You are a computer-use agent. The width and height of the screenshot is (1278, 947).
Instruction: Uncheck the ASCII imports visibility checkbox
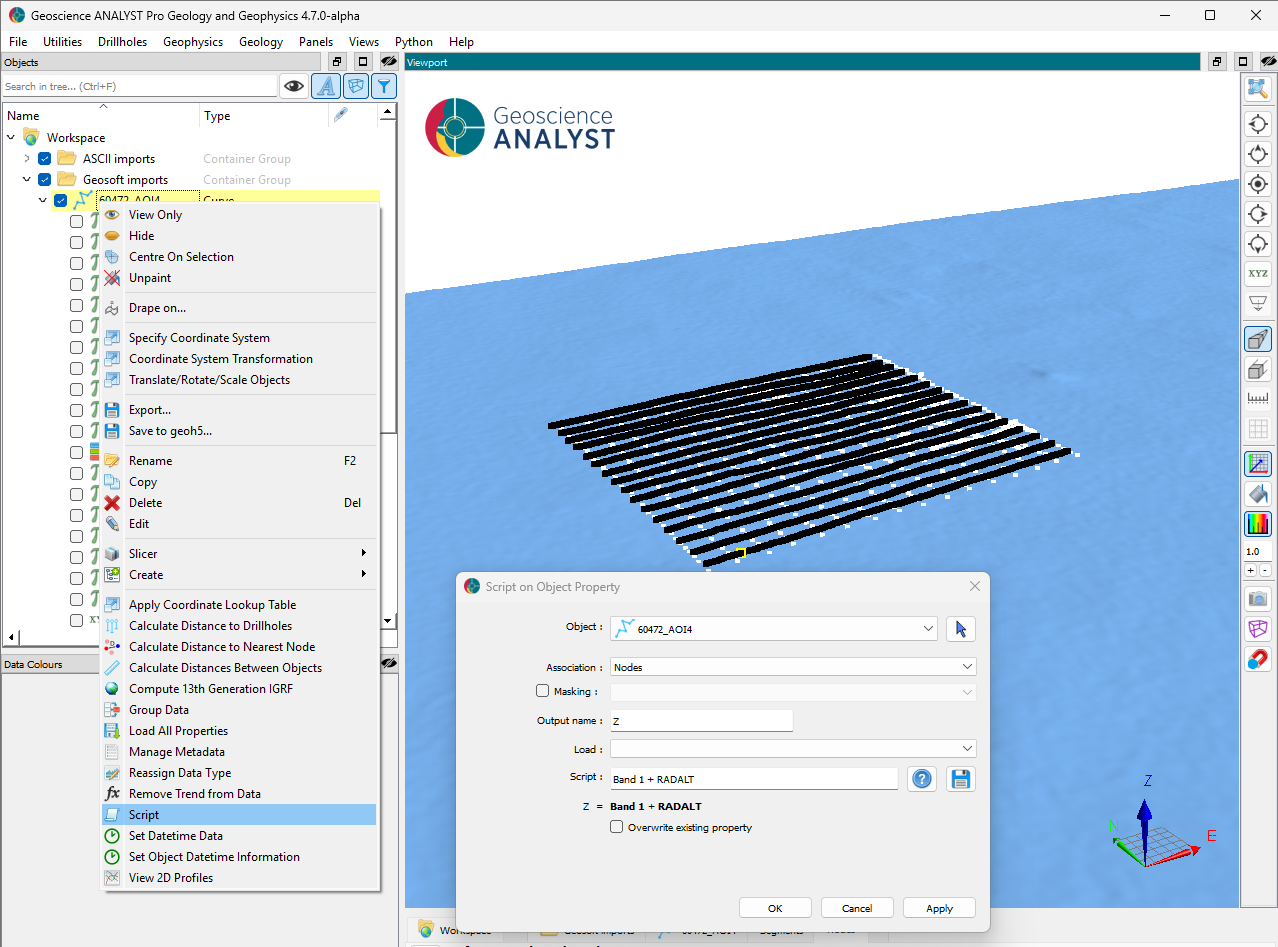(45, 159)
